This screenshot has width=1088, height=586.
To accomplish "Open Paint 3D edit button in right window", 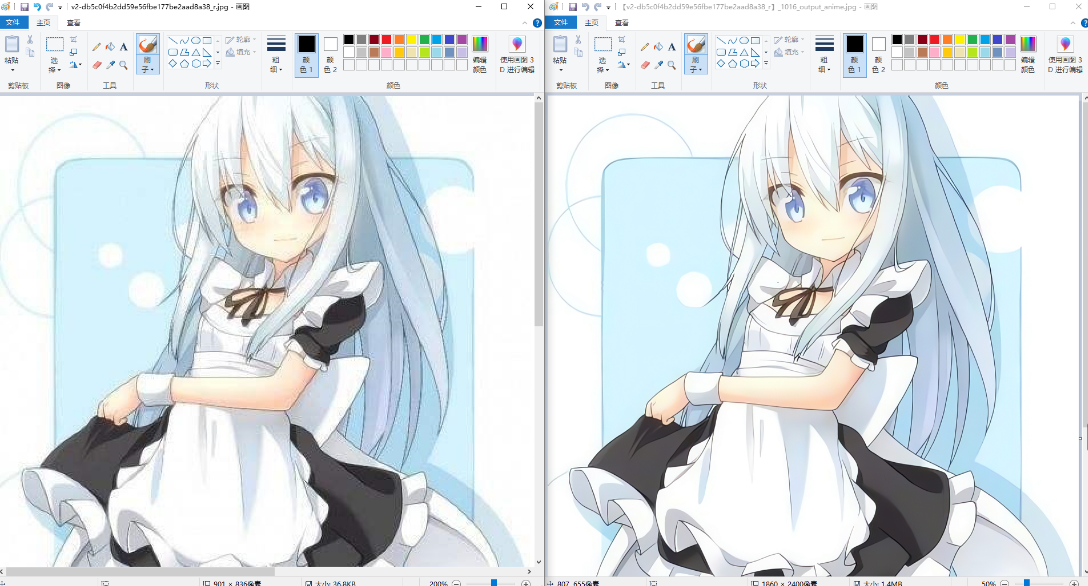I will click(x=1065, y=52).
